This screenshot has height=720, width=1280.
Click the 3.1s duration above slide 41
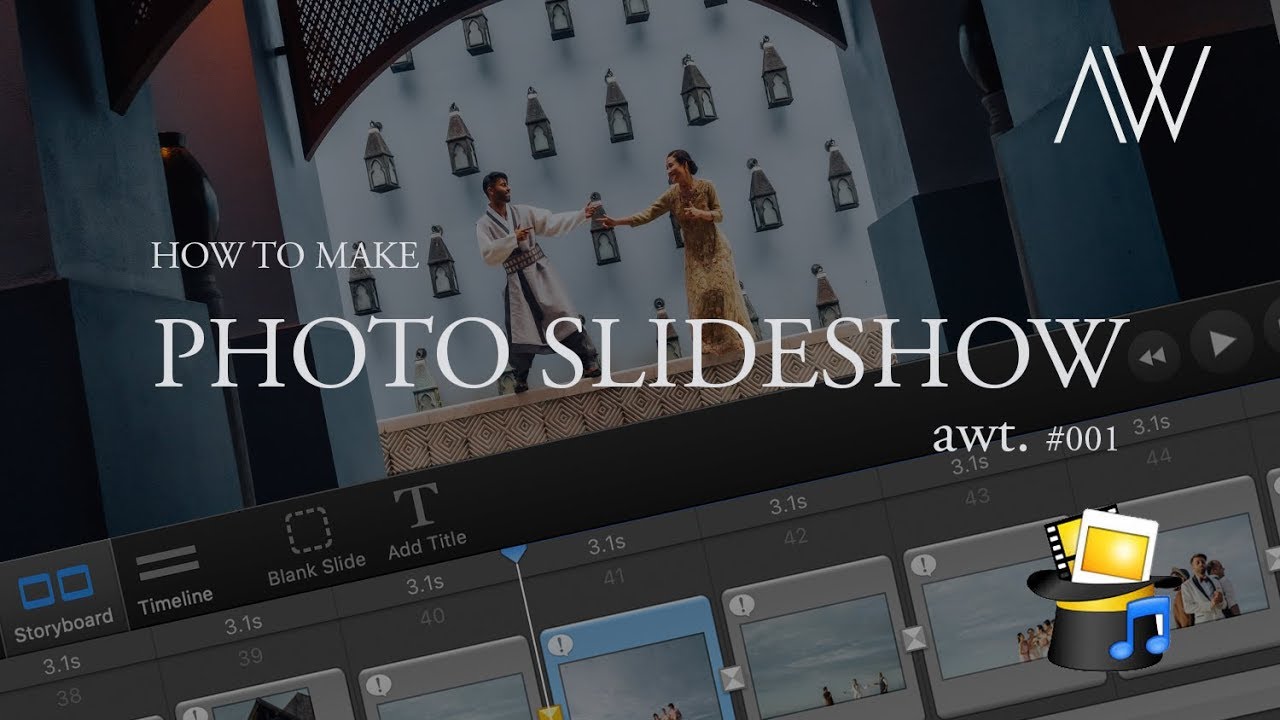(606, 545)
